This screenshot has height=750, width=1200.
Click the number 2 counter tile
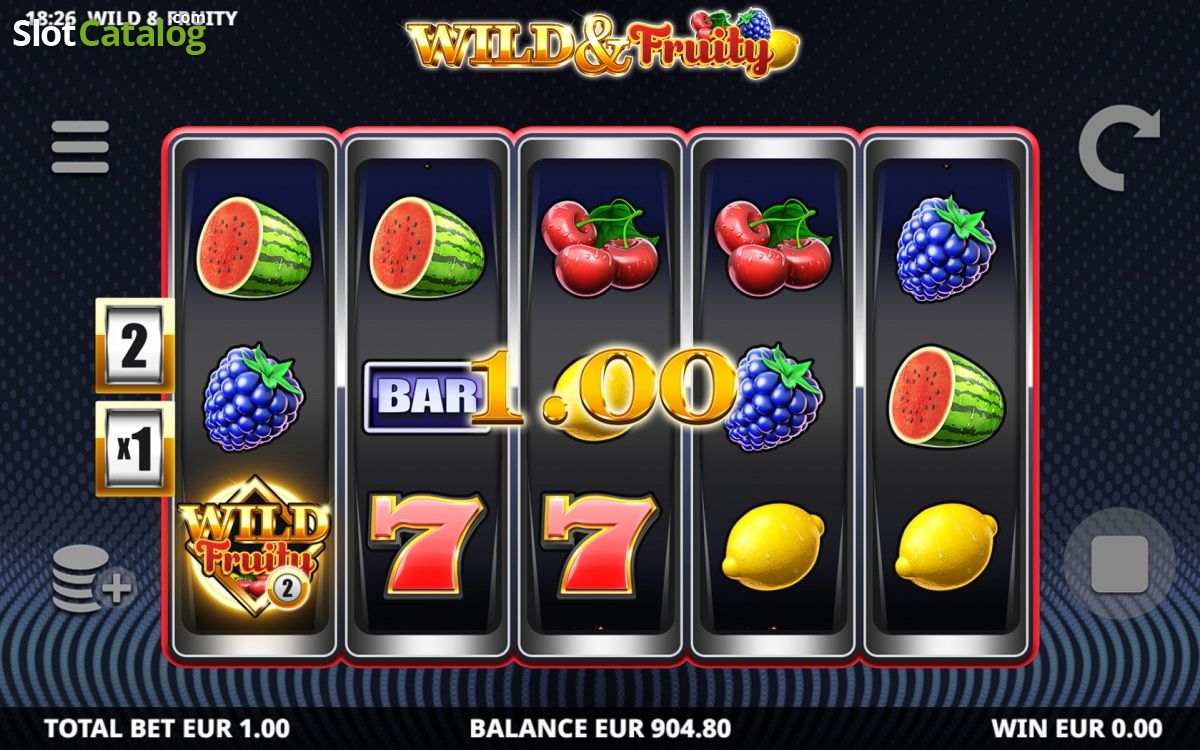135,346
